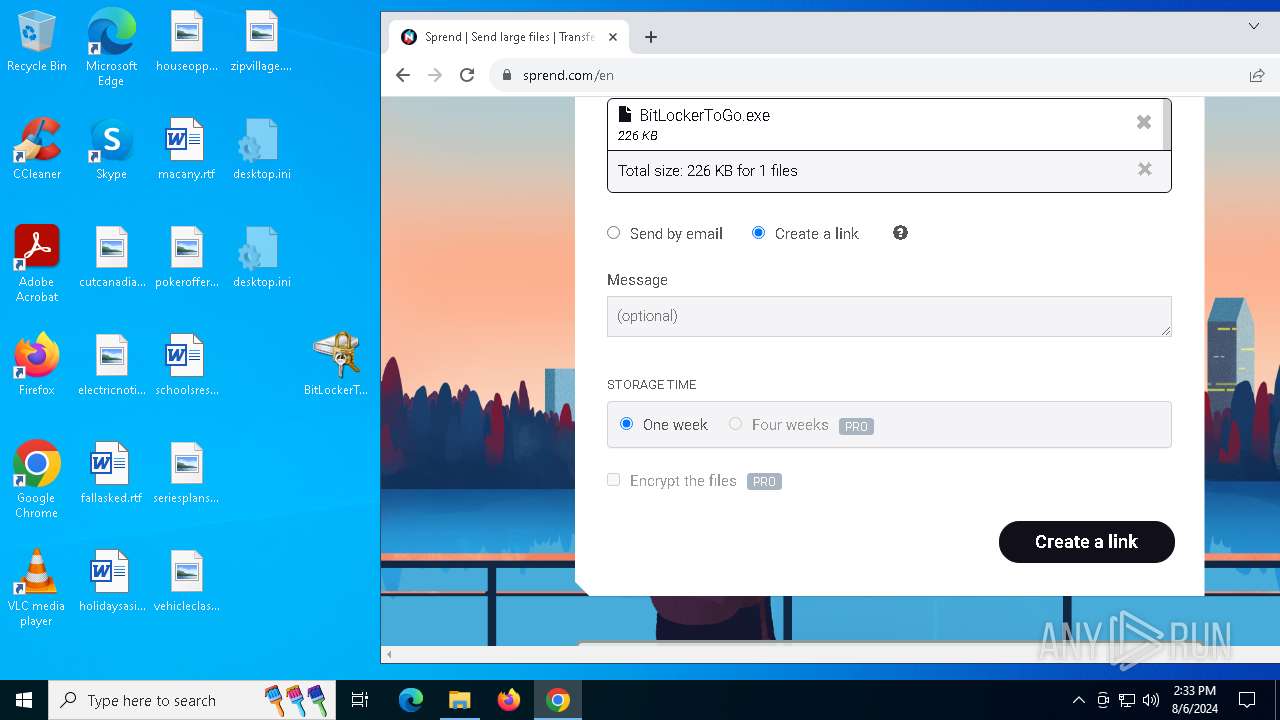Open the CCleaner desktop shortcut
1280x720 pixels.
tap(37, 150)
